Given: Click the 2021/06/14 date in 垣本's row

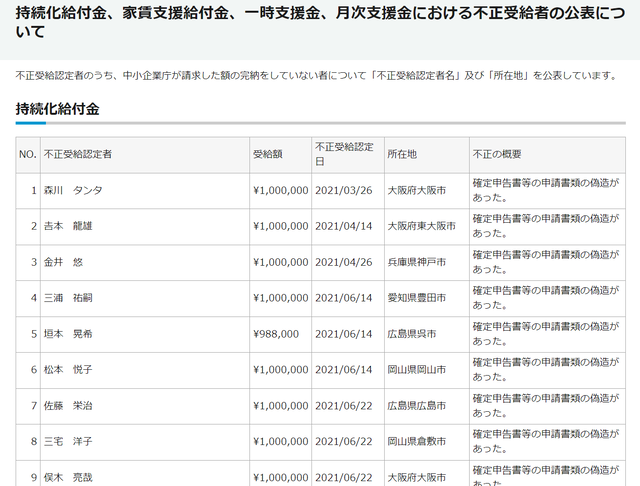Looking at the screenshot, I should pyautogui.click(x=344, y=334).
